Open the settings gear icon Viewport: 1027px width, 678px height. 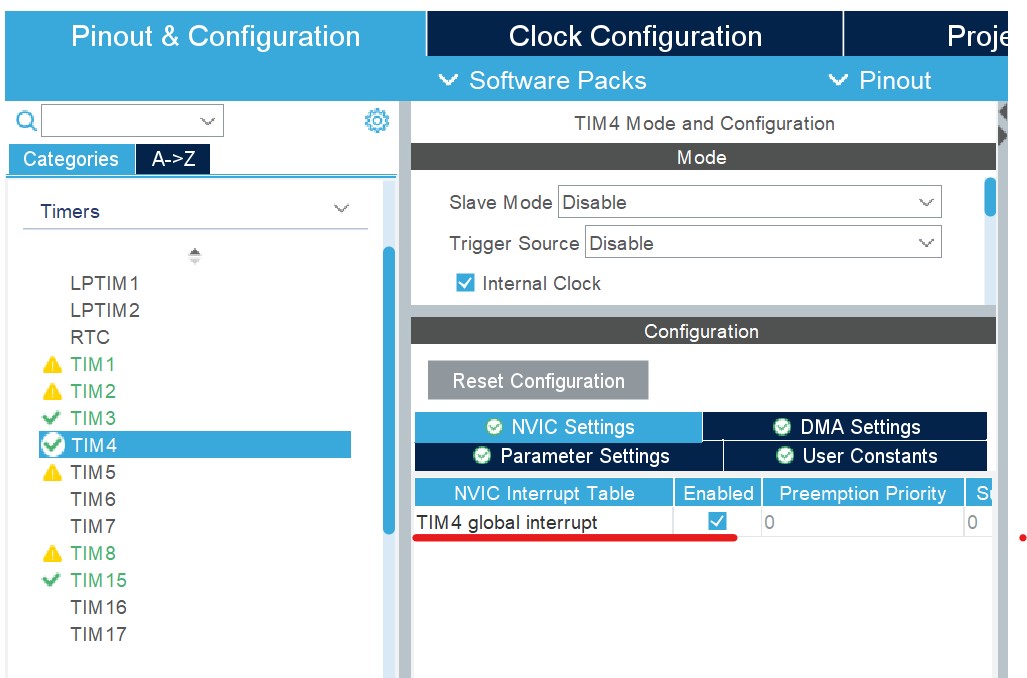pos(377,119)
